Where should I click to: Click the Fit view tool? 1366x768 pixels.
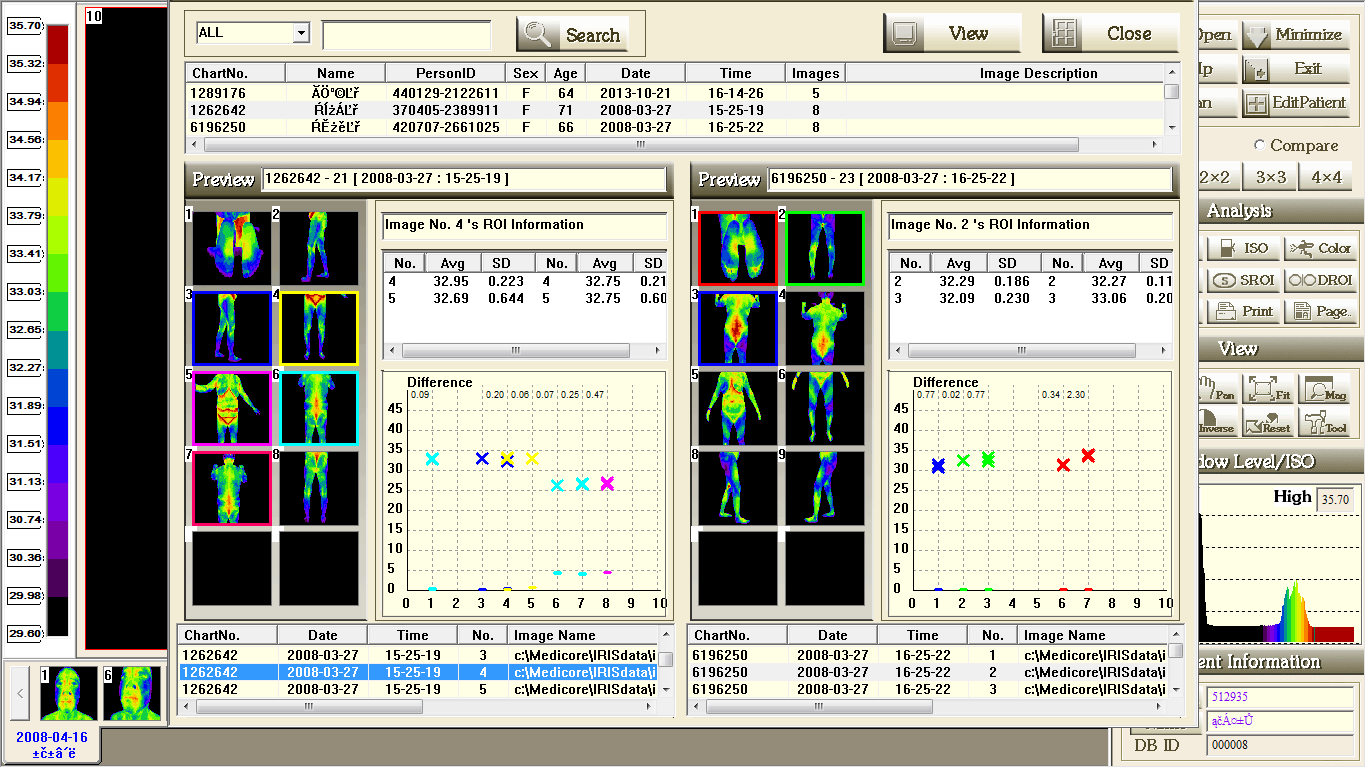coord(1269,388)
